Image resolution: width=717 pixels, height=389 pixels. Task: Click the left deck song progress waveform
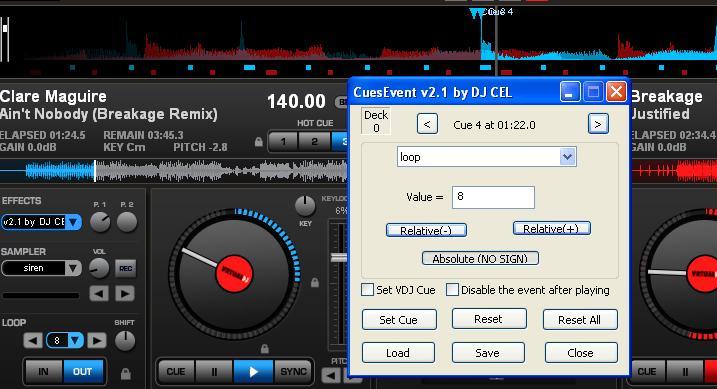tap(174, 171)
